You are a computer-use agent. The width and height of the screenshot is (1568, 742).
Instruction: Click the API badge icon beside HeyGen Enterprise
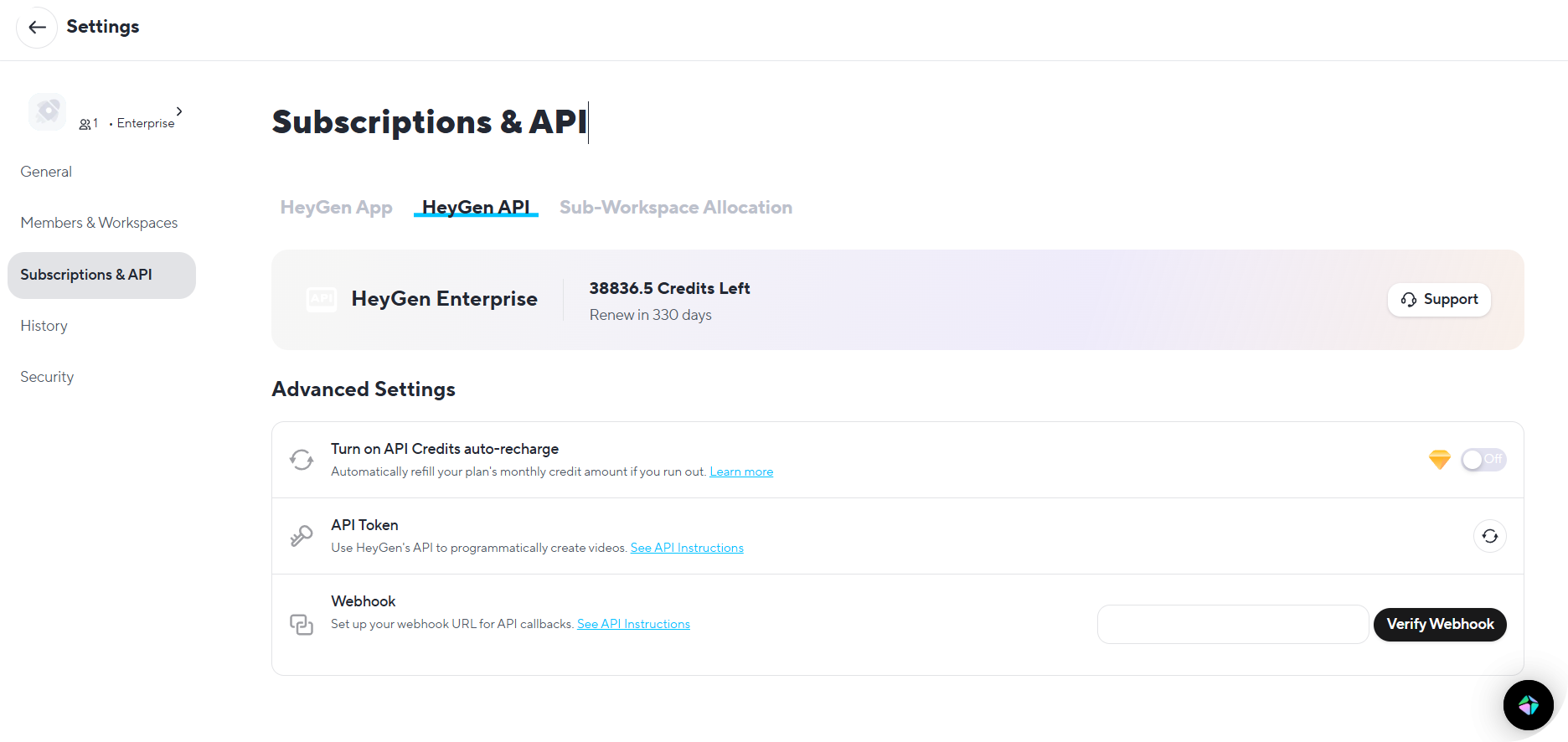point(321,299)
